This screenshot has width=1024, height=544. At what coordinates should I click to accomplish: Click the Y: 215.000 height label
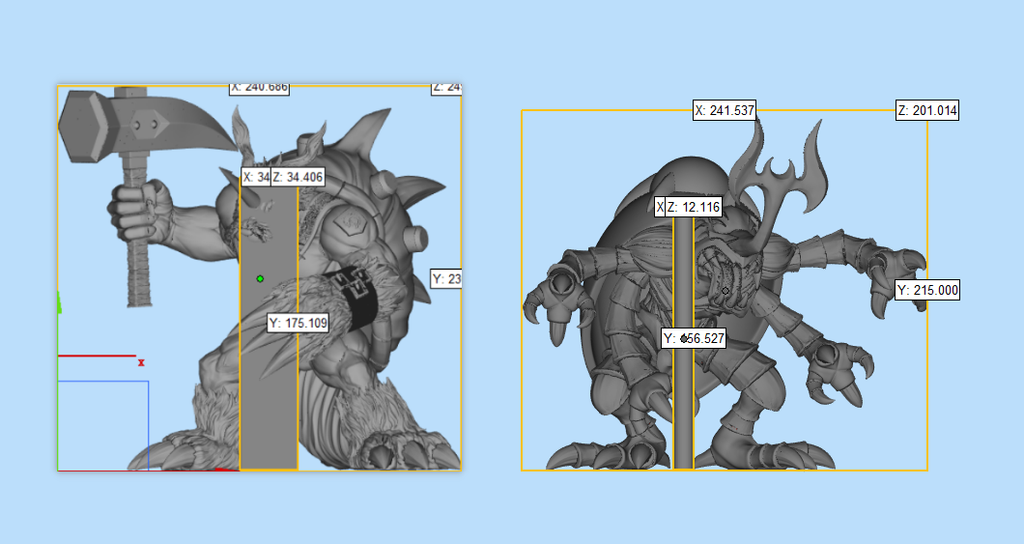point(927,291)
